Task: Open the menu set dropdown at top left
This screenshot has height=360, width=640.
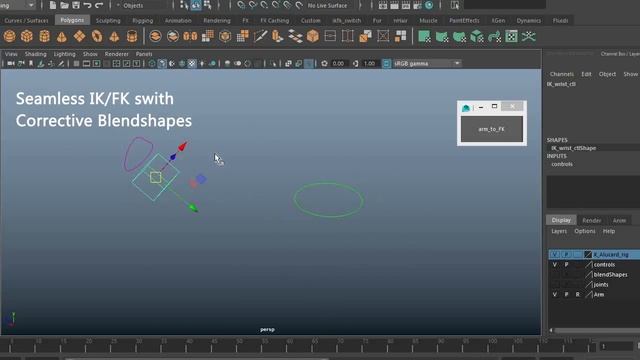Action: (x=17, y=5)
